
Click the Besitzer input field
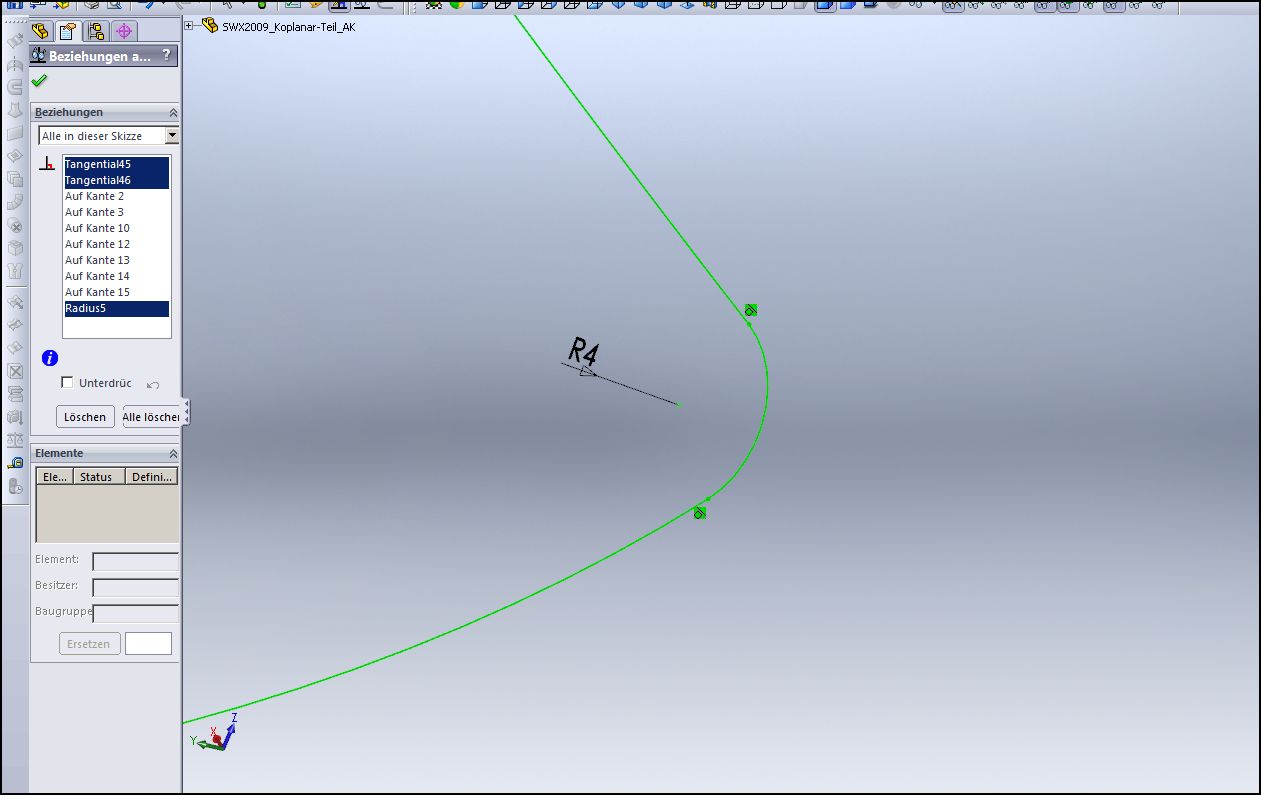(x=136, y=588)
